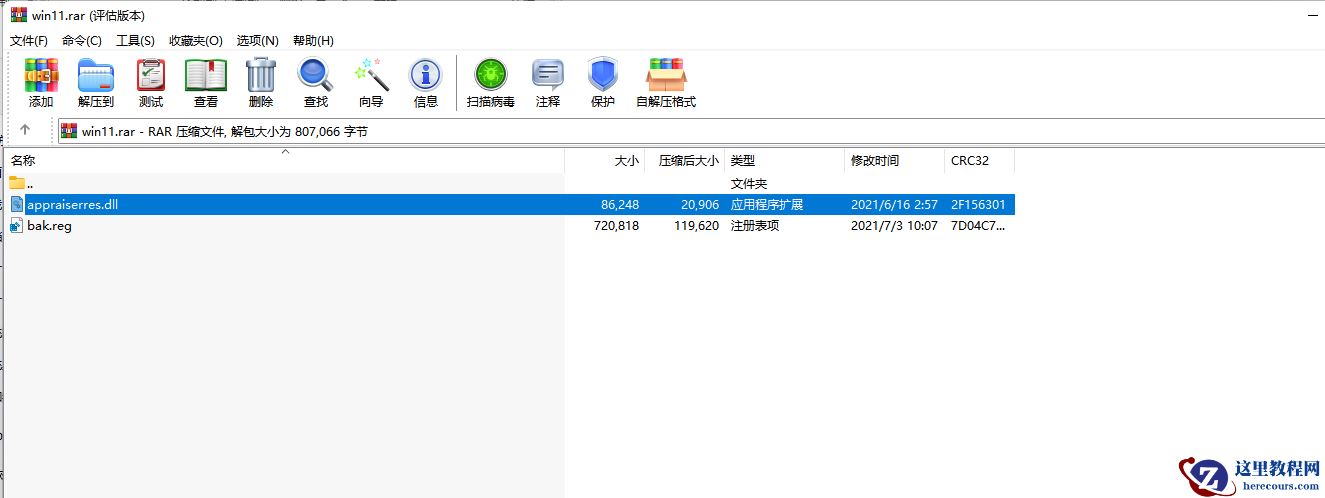This screenshot has height=498, width=1325.
Task: Click the RAR icon in address bar
Action: 70,131
